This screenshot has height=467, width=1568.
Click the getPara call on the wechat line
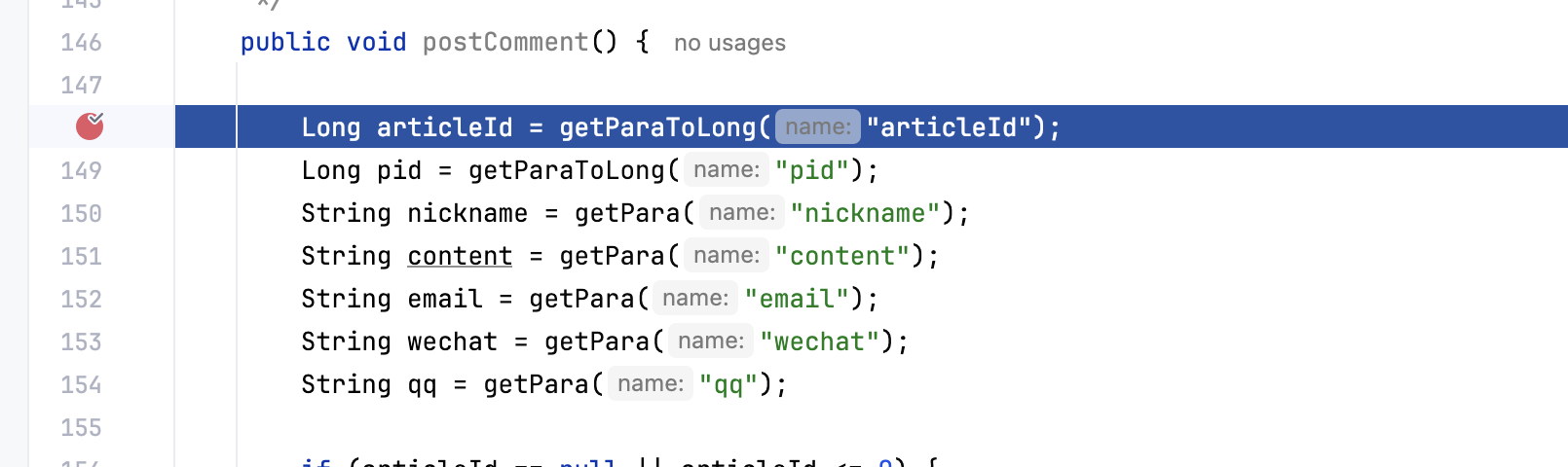click(597, 341)
